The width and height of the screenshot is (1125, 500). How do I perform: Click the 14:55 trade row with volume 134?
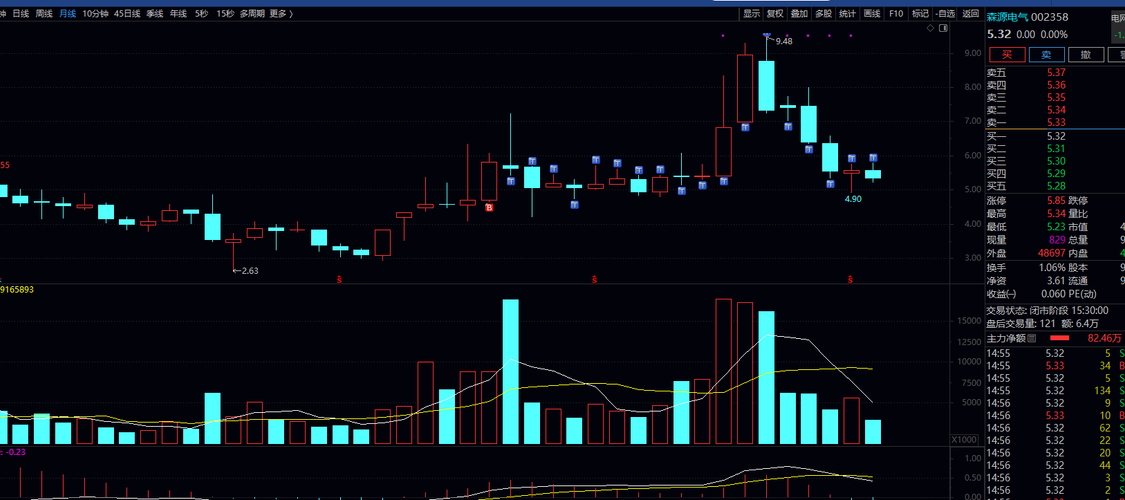1055,390
